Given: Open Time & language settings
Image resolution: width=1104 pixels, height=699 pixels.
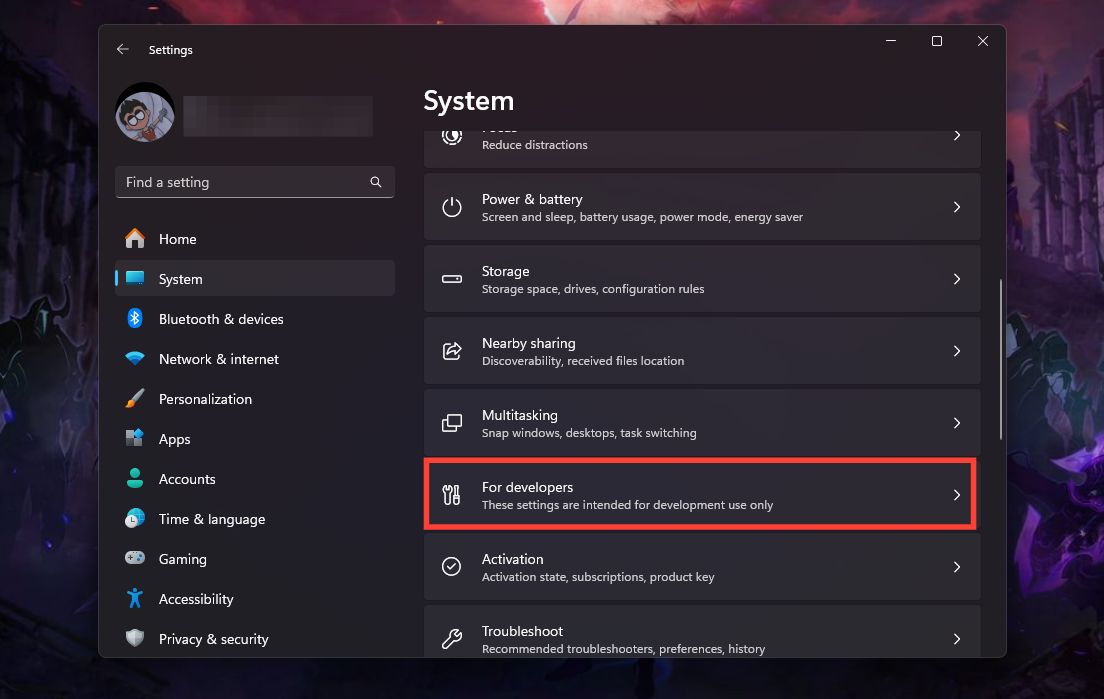Looking at the screenshot, I should tap(211, 519).
